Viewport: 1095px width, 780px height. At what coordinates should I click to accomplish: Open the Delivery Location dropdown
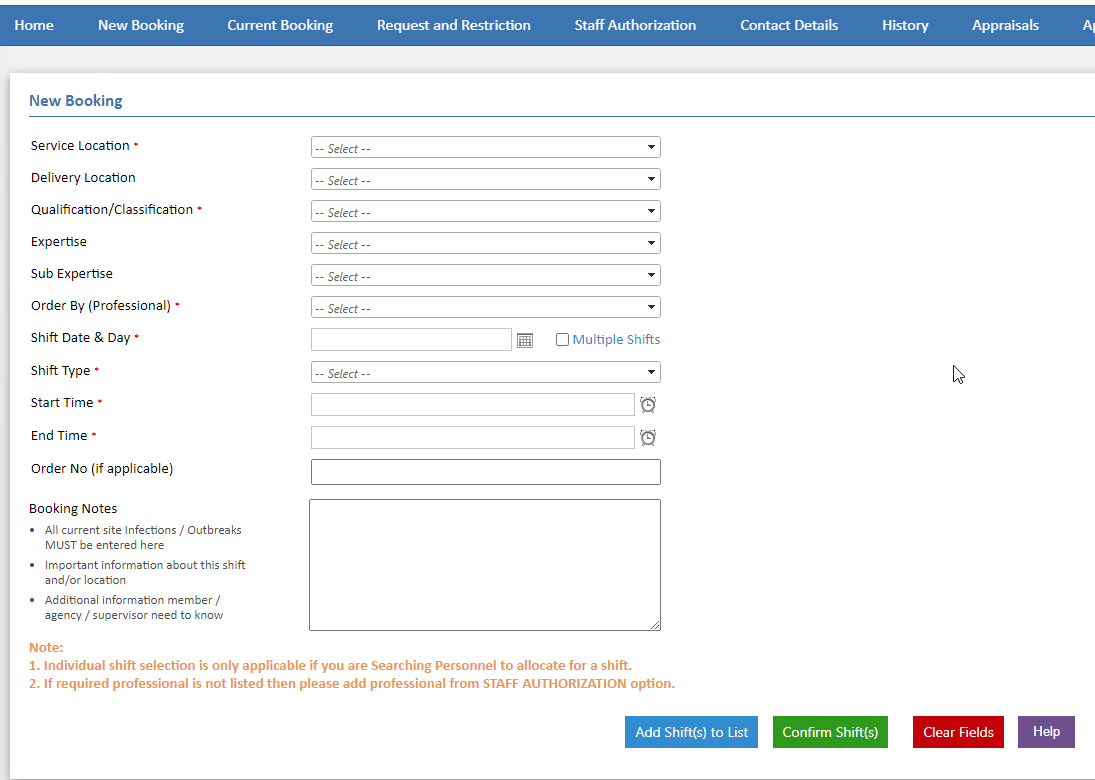click(x=485, y=179)
